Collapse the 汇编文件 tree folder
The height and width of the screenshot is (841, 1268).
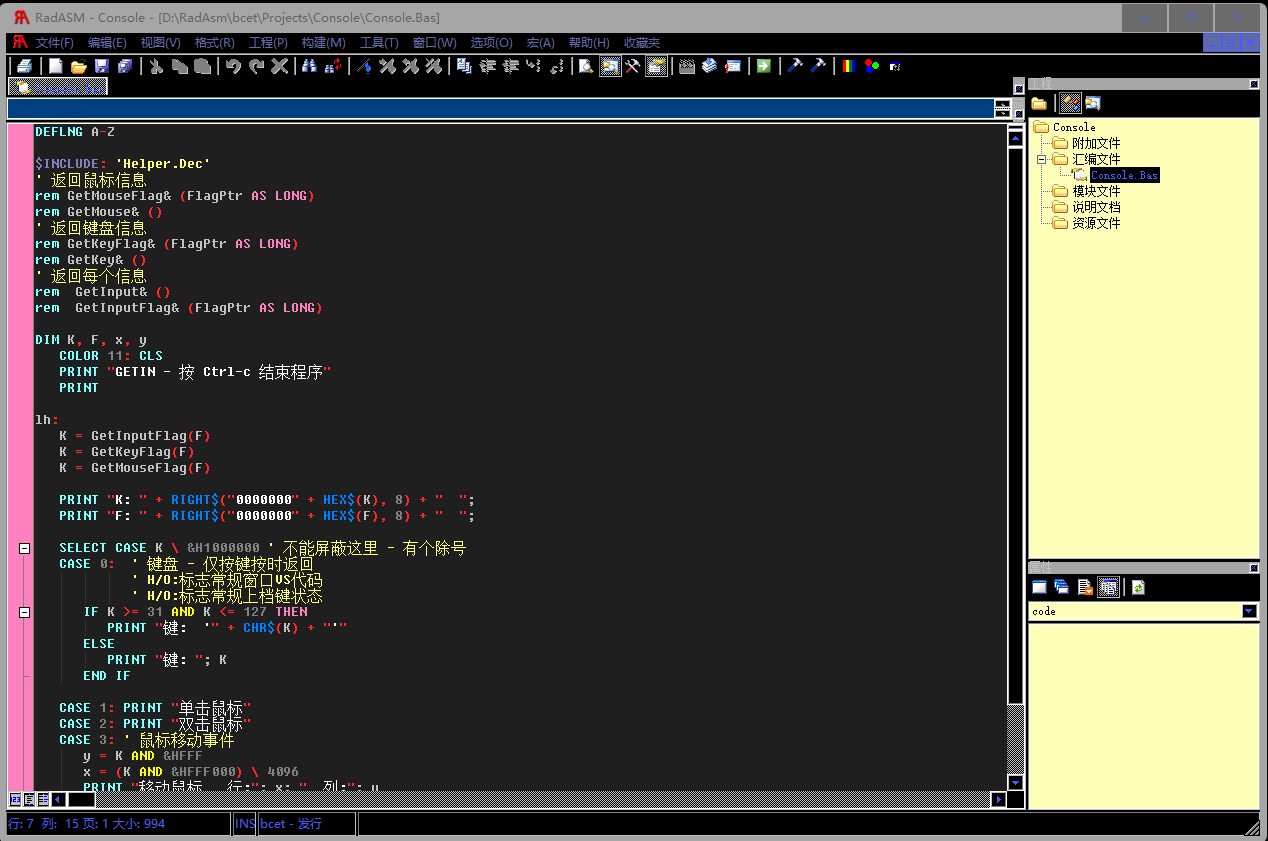[x=1040, y=159]
